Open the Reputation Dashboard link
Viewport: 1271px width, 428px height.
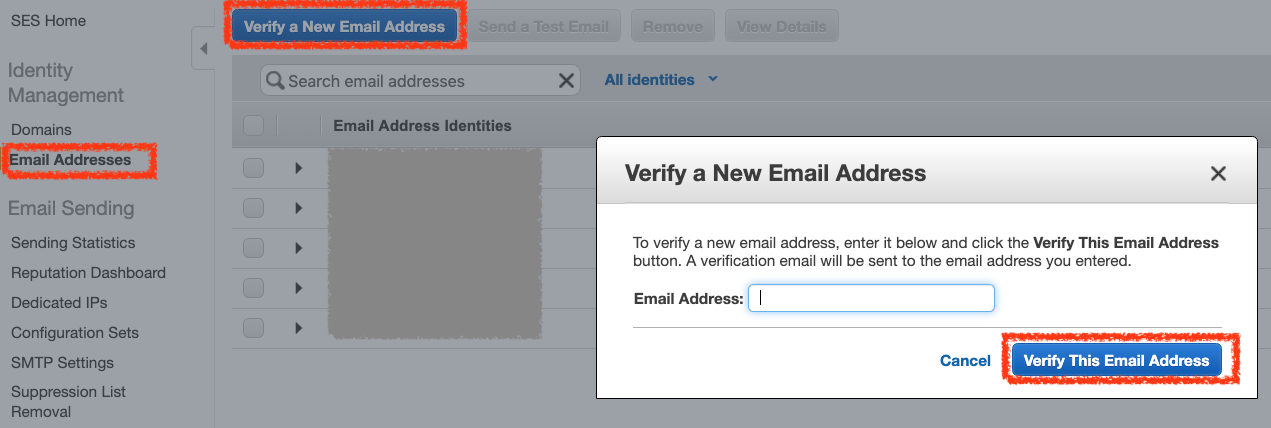pos(88,273)
